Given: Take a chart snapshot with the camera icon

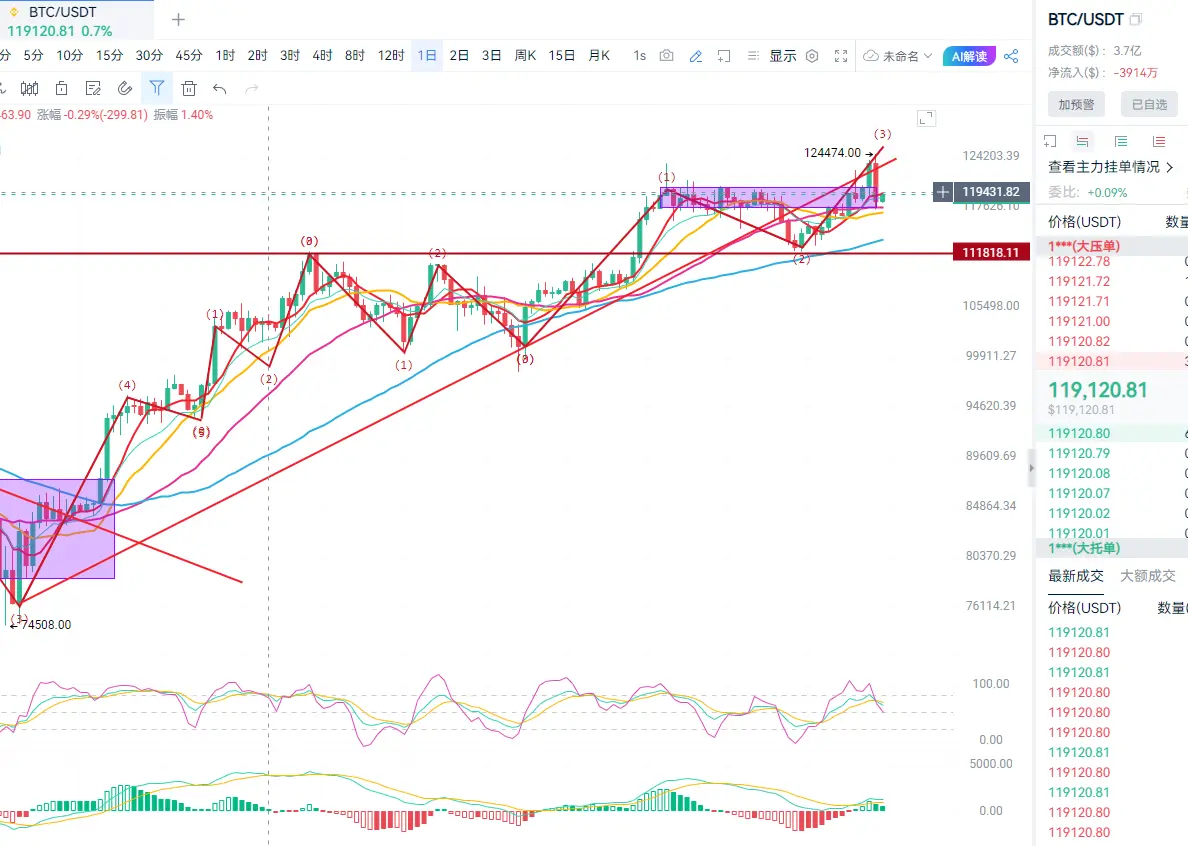Looking at the screenshot, I should pos(666,55).
